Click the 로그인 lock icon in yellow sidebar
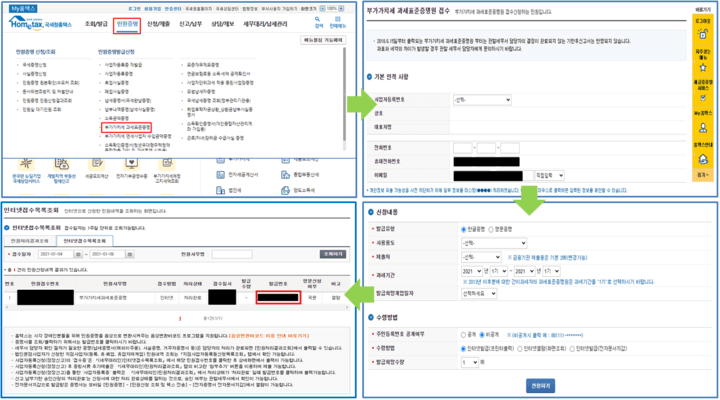720x400 pixels. point(703,34)
